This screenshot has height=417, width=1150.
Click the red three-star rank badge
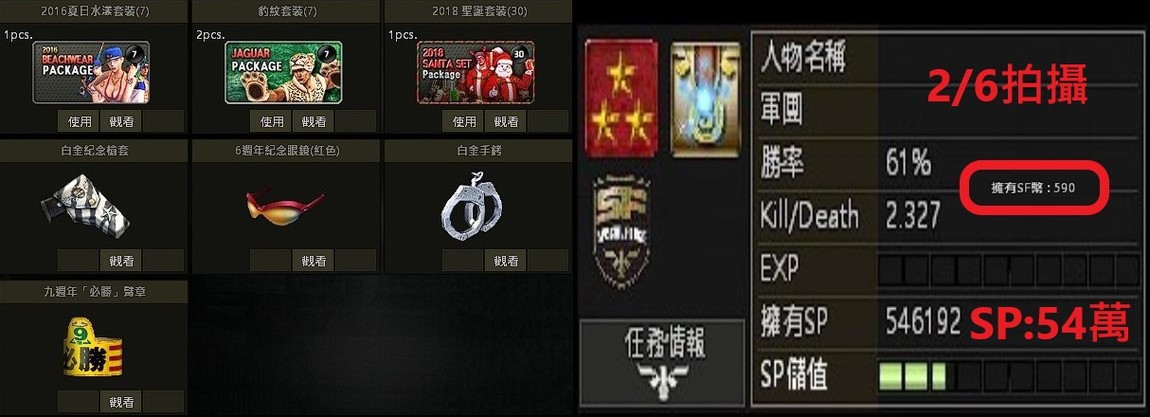[x=621, y=98]
